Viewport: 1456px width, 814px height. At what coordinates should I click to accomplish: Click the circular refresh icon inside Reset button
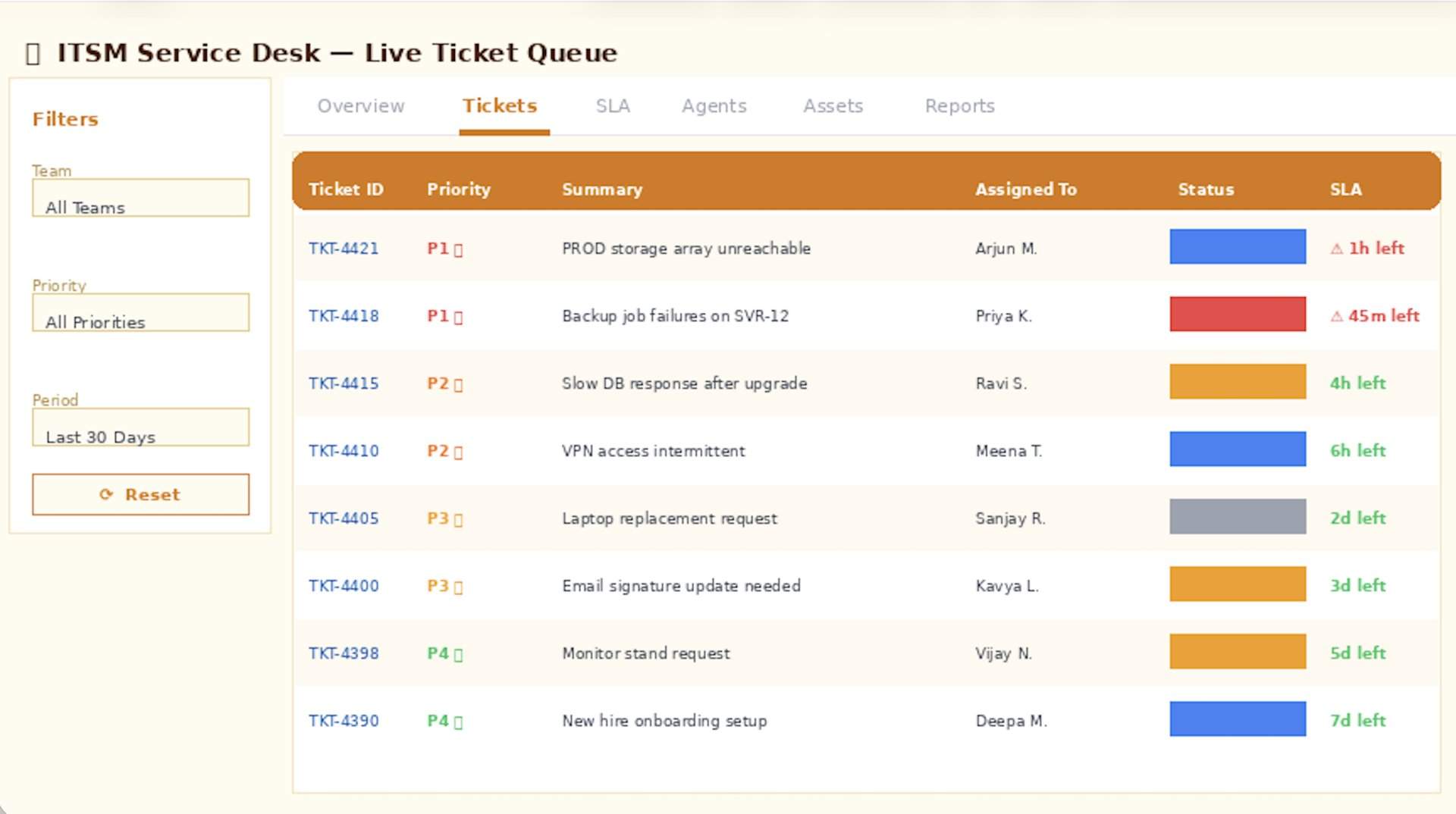click(x=106, y=494)
